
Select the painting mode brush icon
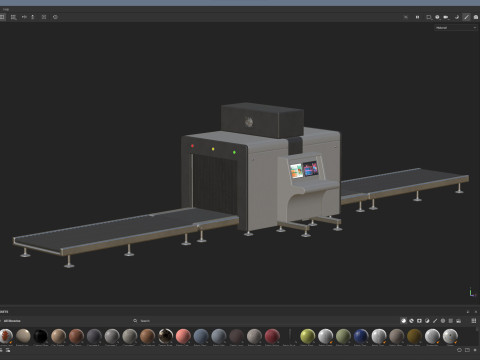point(466,17)
